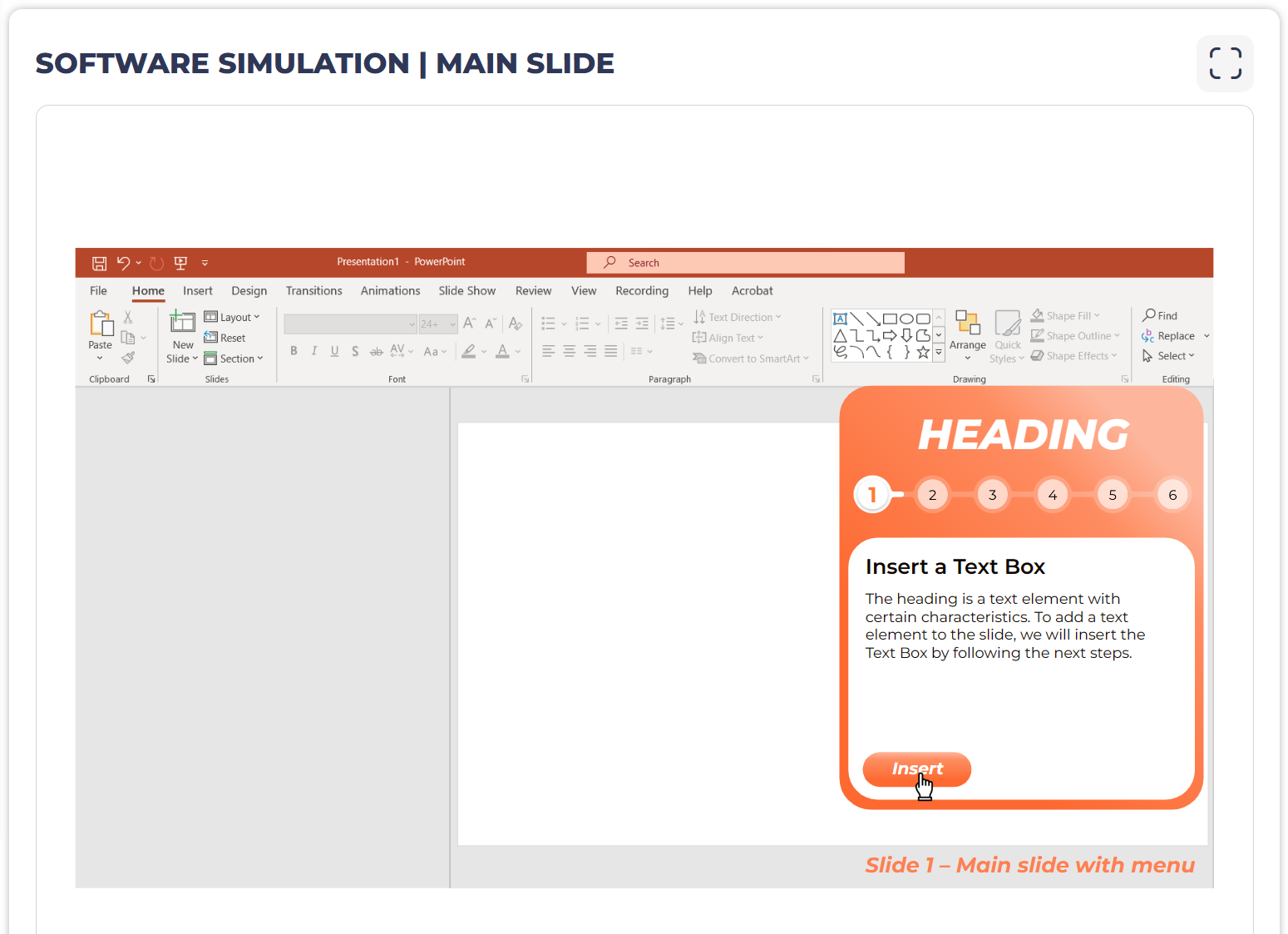Click the Save icon in title bar
Screen dimensions: 1288x934
click(99, 264)
